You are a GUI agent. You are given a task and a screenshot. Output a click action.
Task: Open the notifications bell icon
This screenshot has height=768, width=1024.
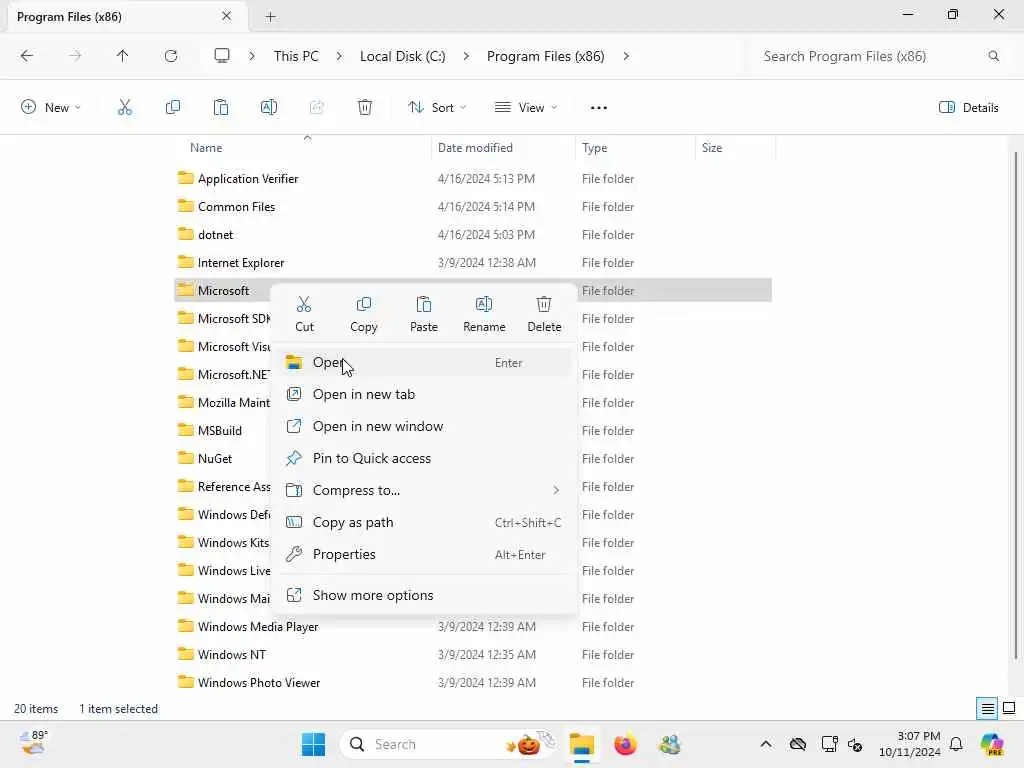pos(956,744)
